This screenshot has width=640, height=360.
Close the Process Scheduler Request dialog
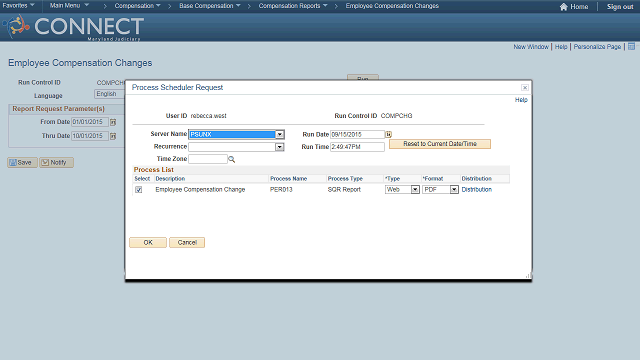[525, 88]
